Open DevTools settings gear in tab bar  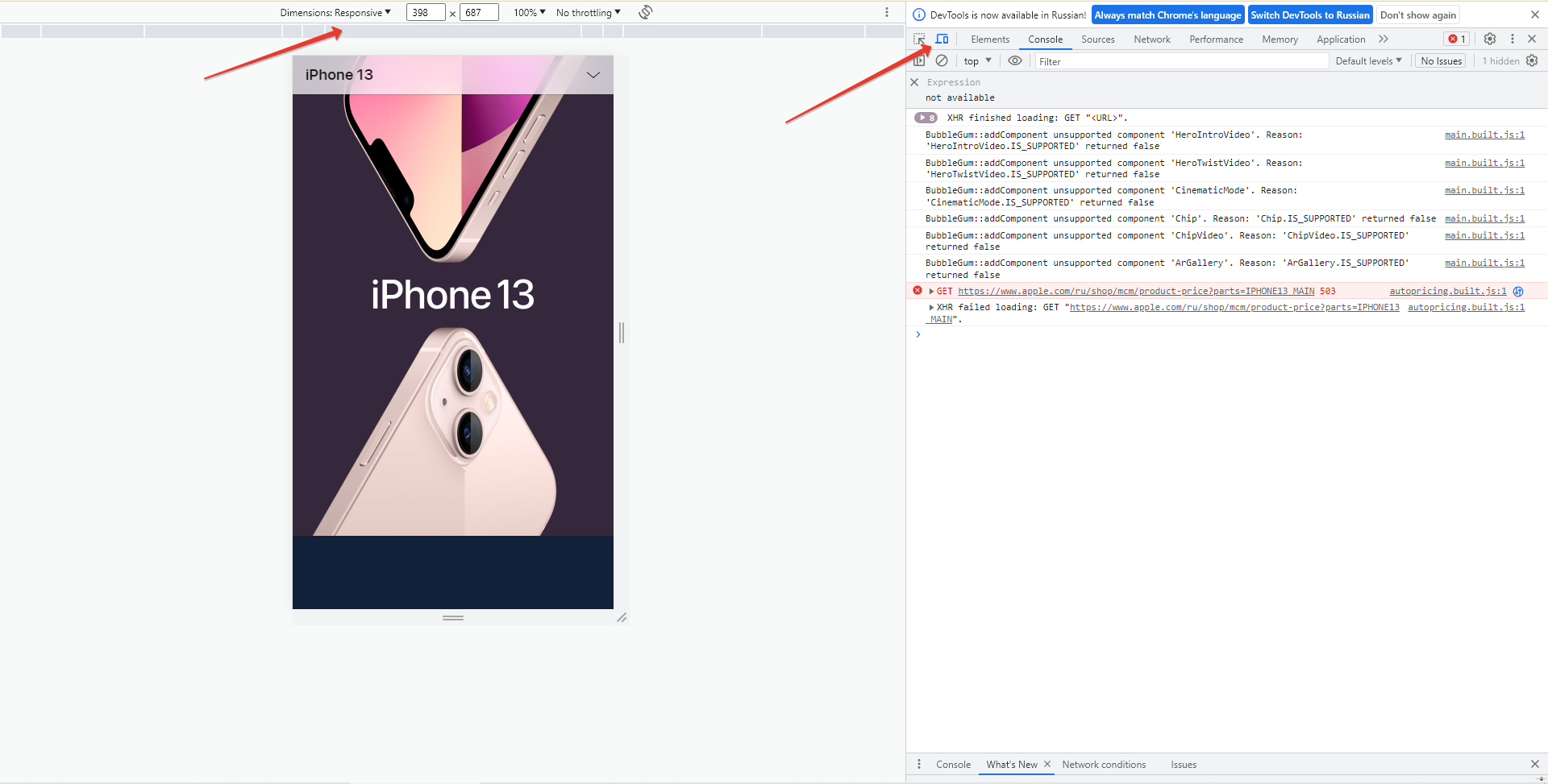[1490, 39]
